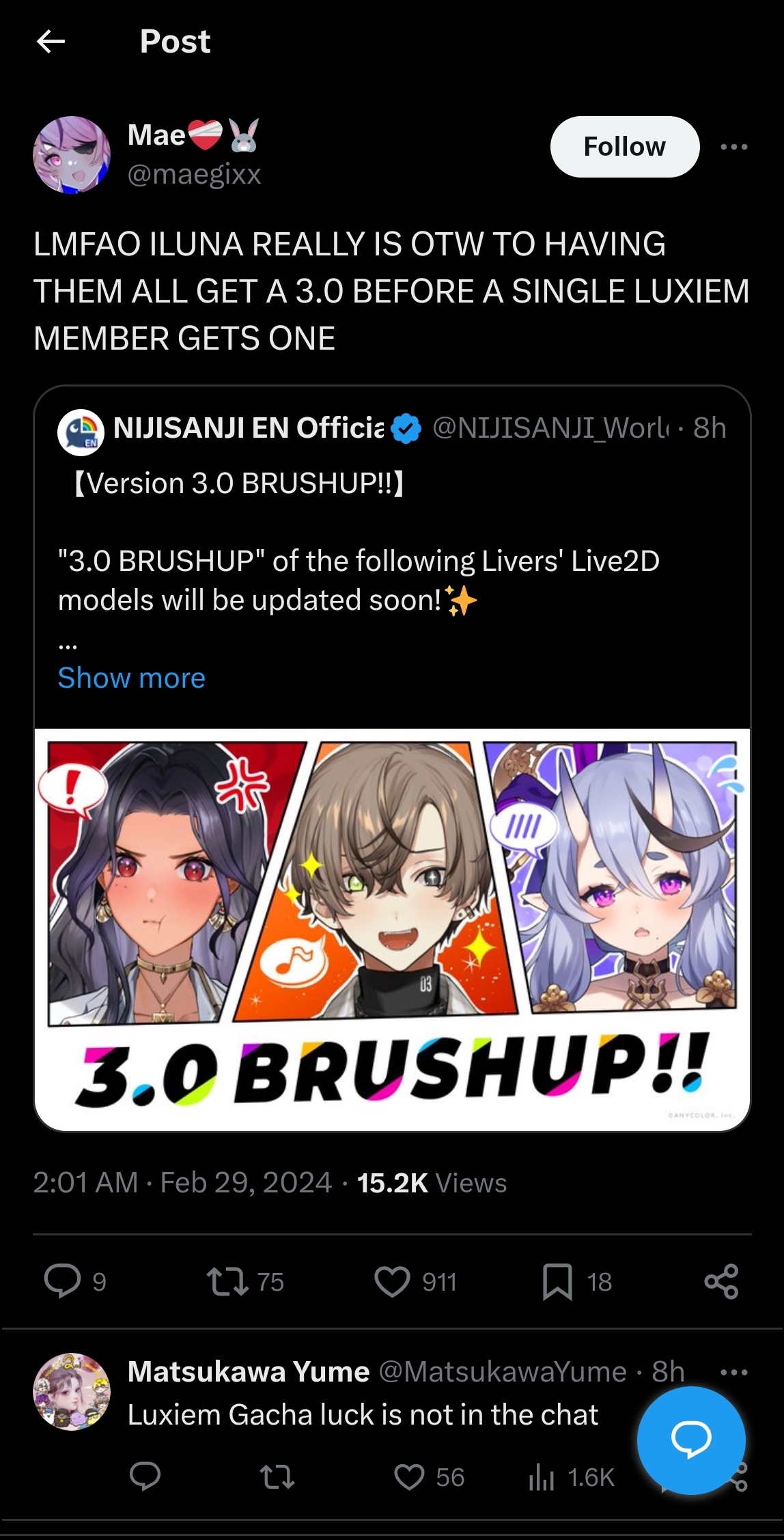The height and width of the screenshot is (1540, 784).
Task: Open more options for Matsukawa Yume's reply
Action: [x=734, y=1372]
